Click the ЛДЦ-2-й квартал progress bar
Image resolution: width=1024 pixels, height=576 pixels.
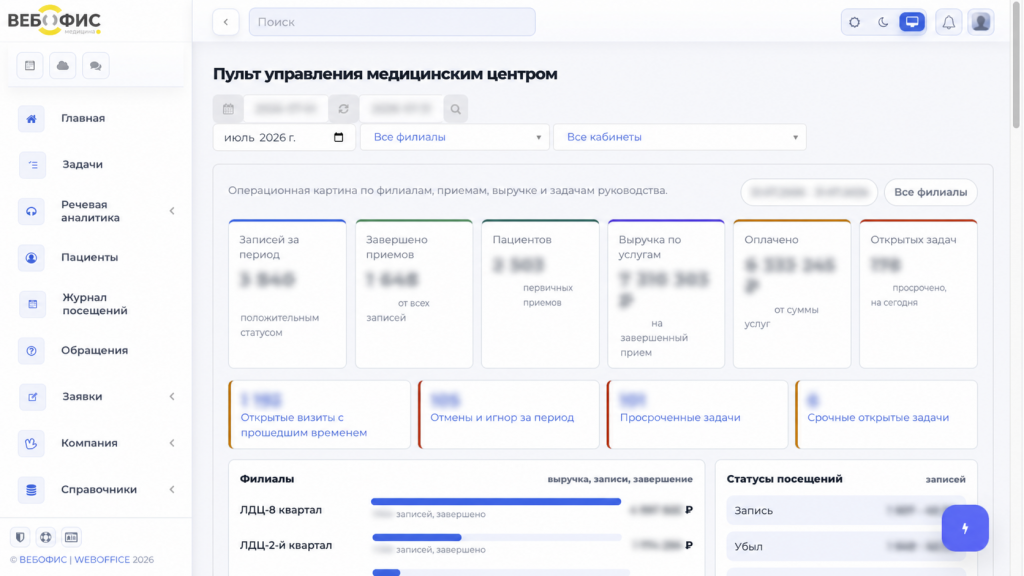(496, 537)
